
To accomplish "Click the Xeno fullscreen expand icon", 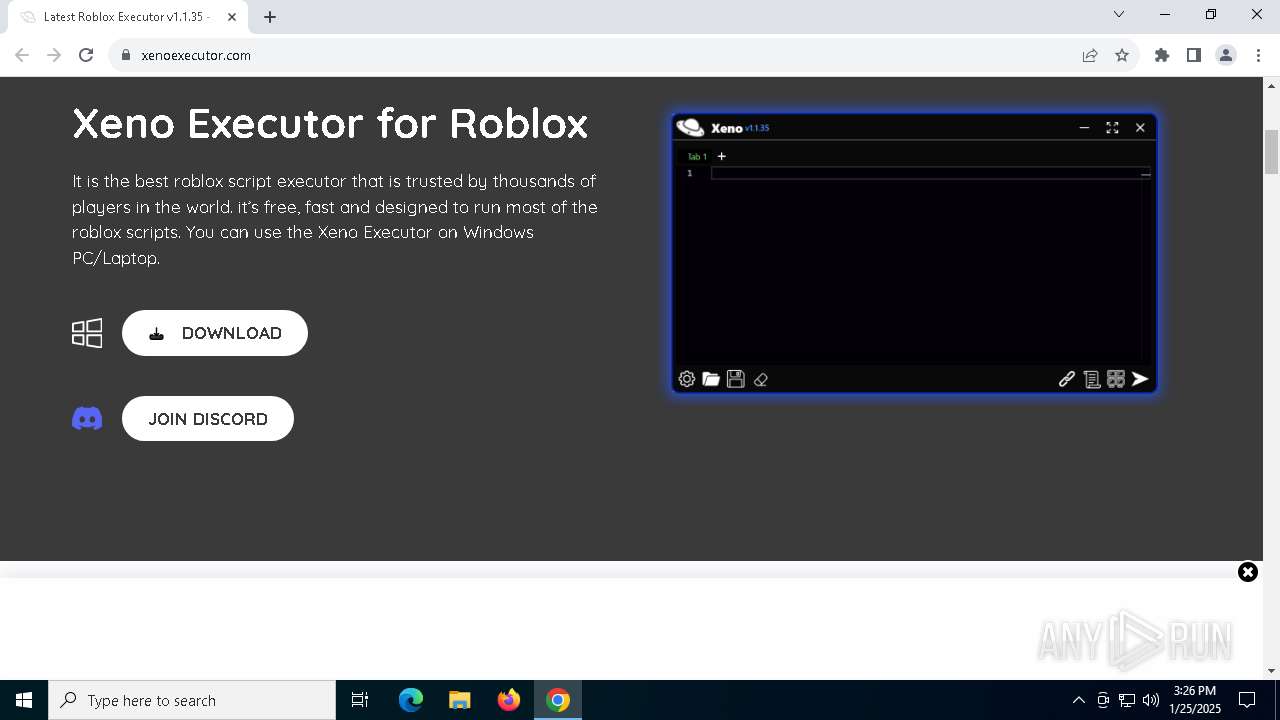I will 1112,128.
